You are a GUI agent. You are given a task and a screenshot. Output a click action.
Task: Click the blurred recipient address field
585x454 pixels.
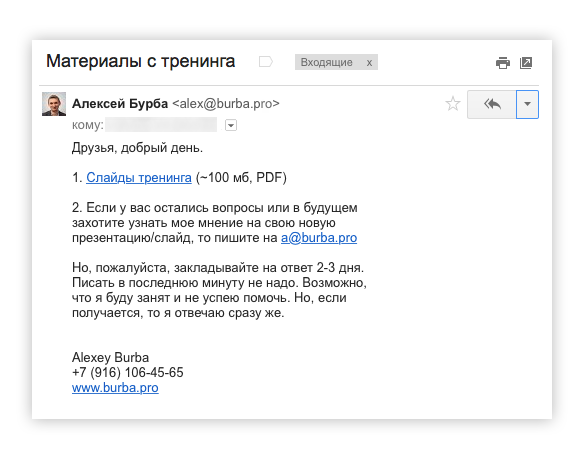[161, 125]
